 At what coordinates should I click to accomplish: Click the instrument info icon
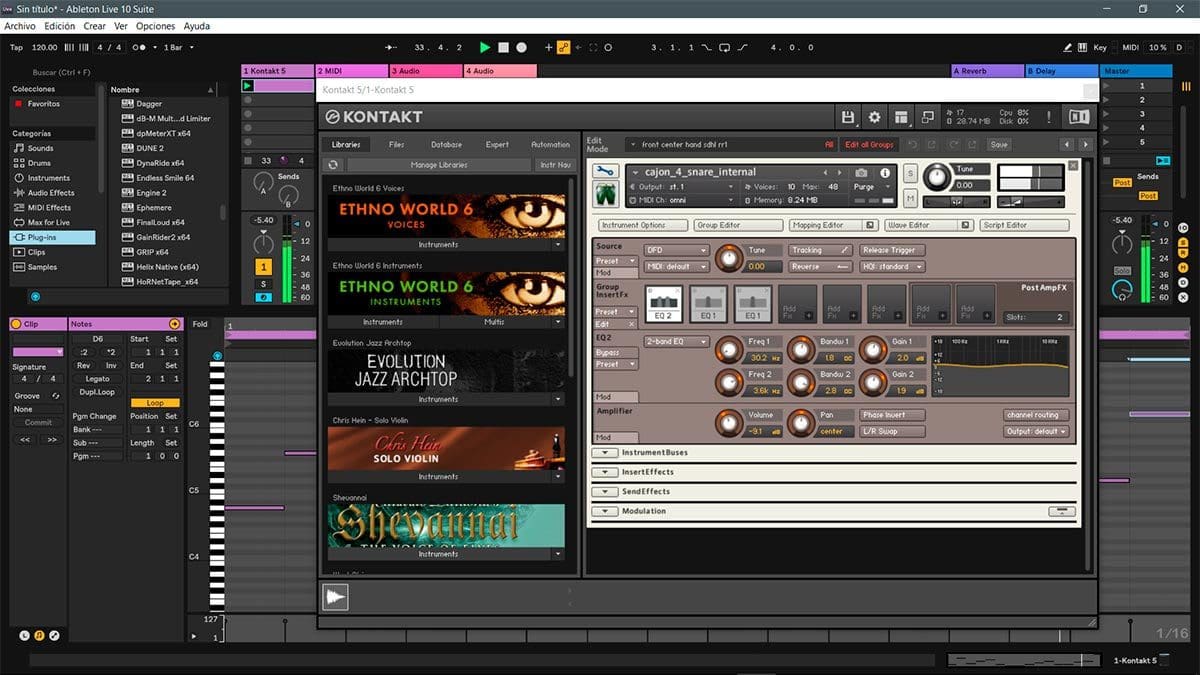885,172
